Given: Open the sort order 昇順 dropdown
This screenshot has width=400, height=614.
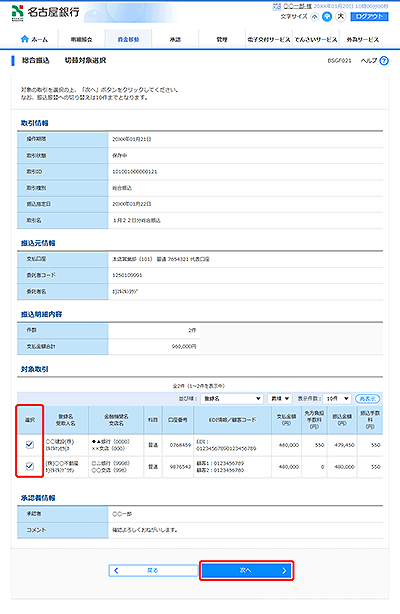Looking at the screenshot, I should tap(280, 399).
